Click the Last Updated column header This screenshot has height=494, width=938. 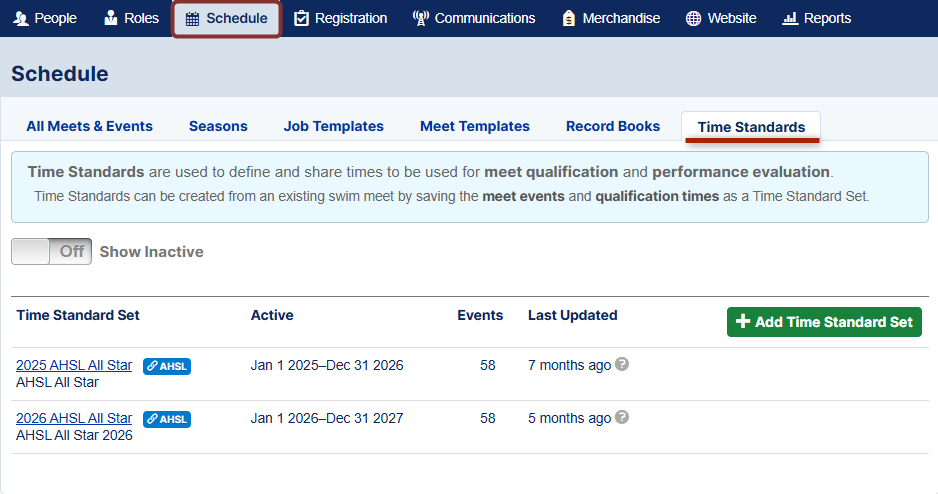[572, 315]
